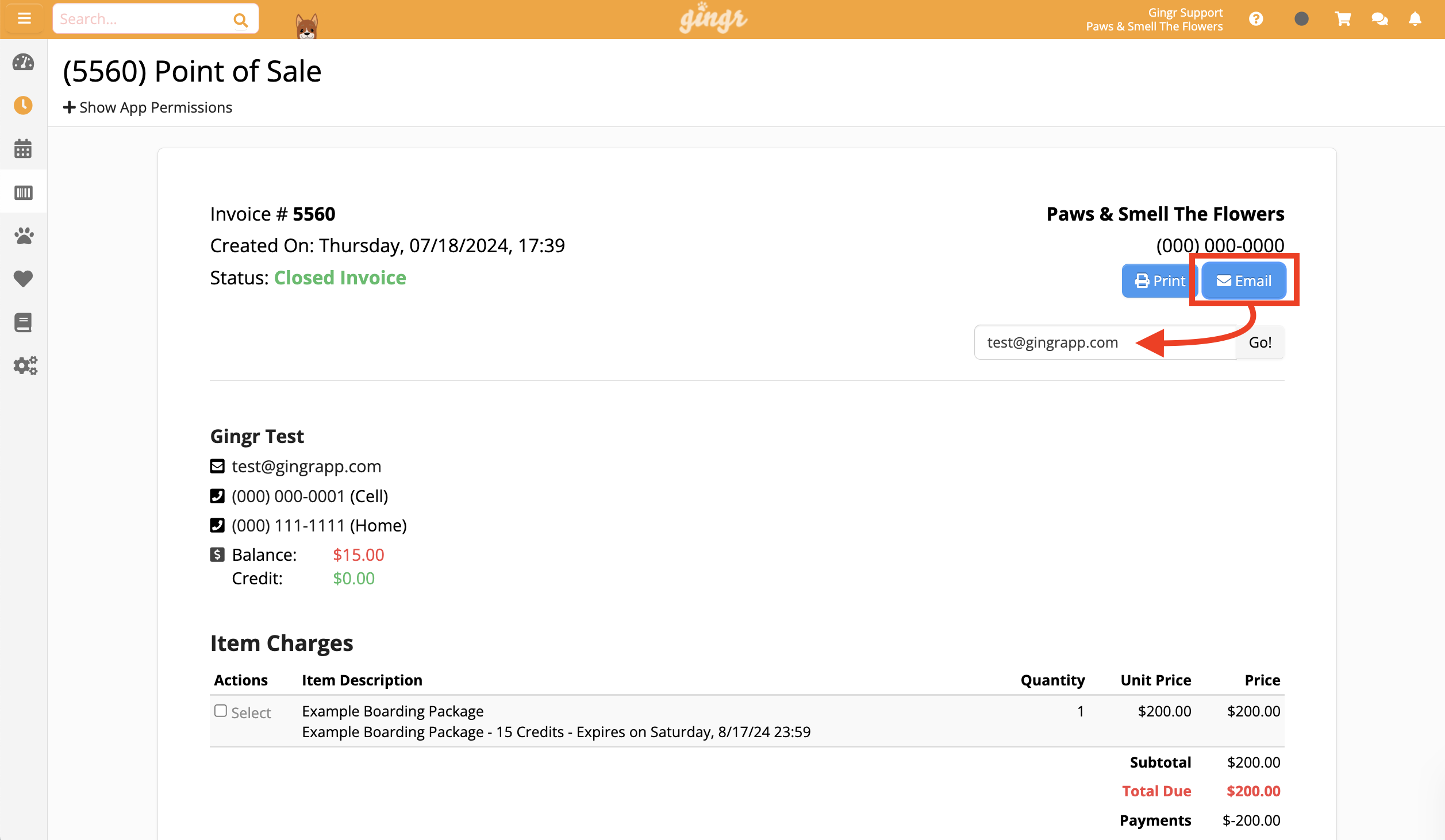The height and width of the screenshot is (840, 1445).
Task: Click the Quantity column header
Action: 1052,680
